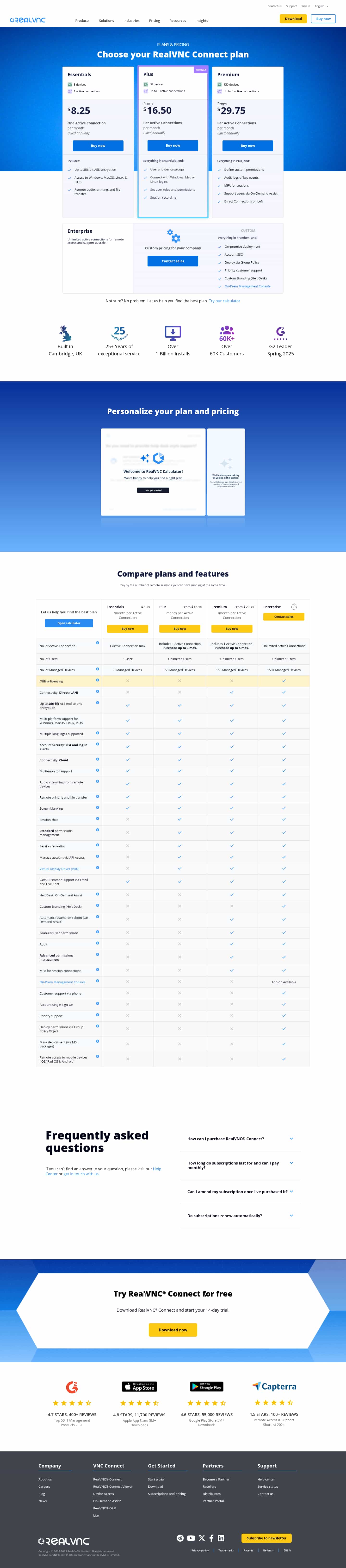Click the RealVNC logo in header
Viewport: 346px width, 1568px height.
coord(27,20)
